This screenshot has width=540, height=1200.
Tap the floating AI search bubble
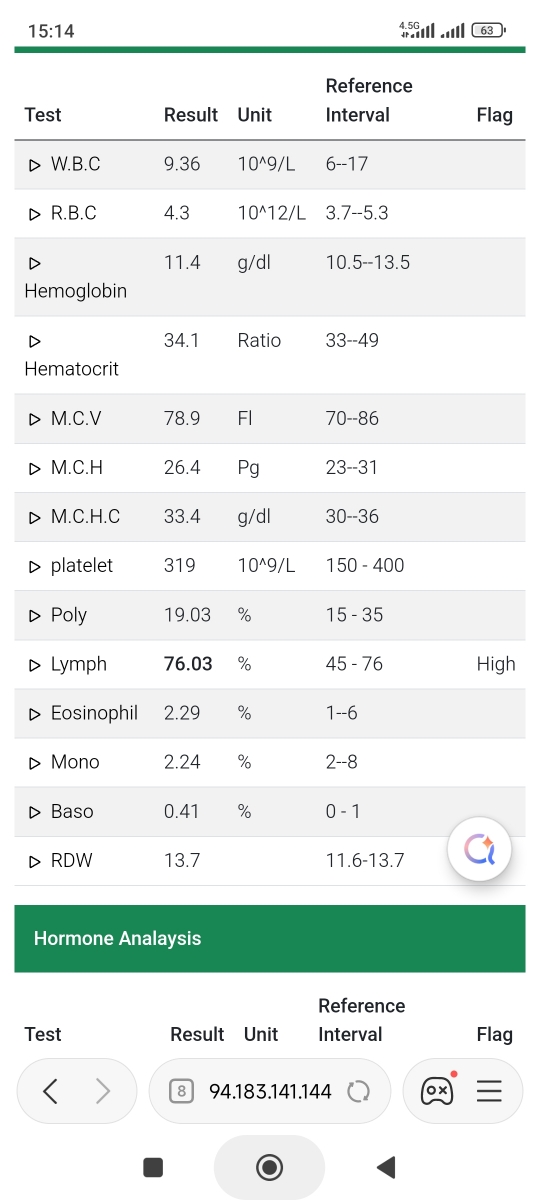pyautogui.click(x=480, y=850)
